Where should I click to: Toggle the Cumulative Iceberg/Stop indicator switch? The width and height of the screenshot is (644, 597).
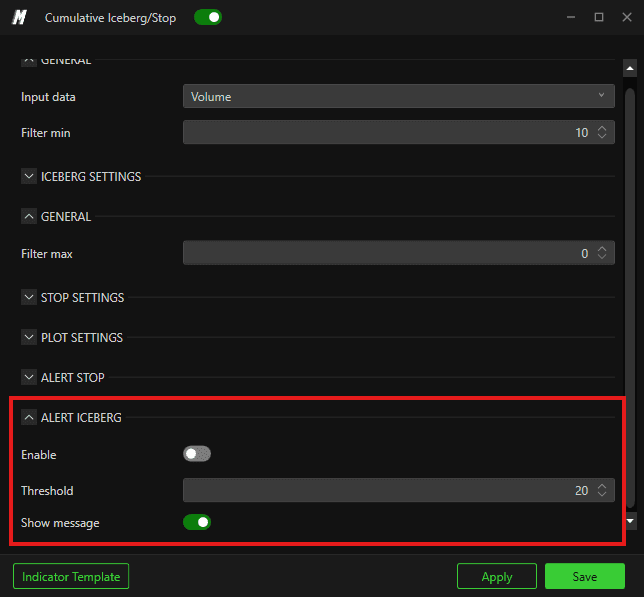click(208, 18)
